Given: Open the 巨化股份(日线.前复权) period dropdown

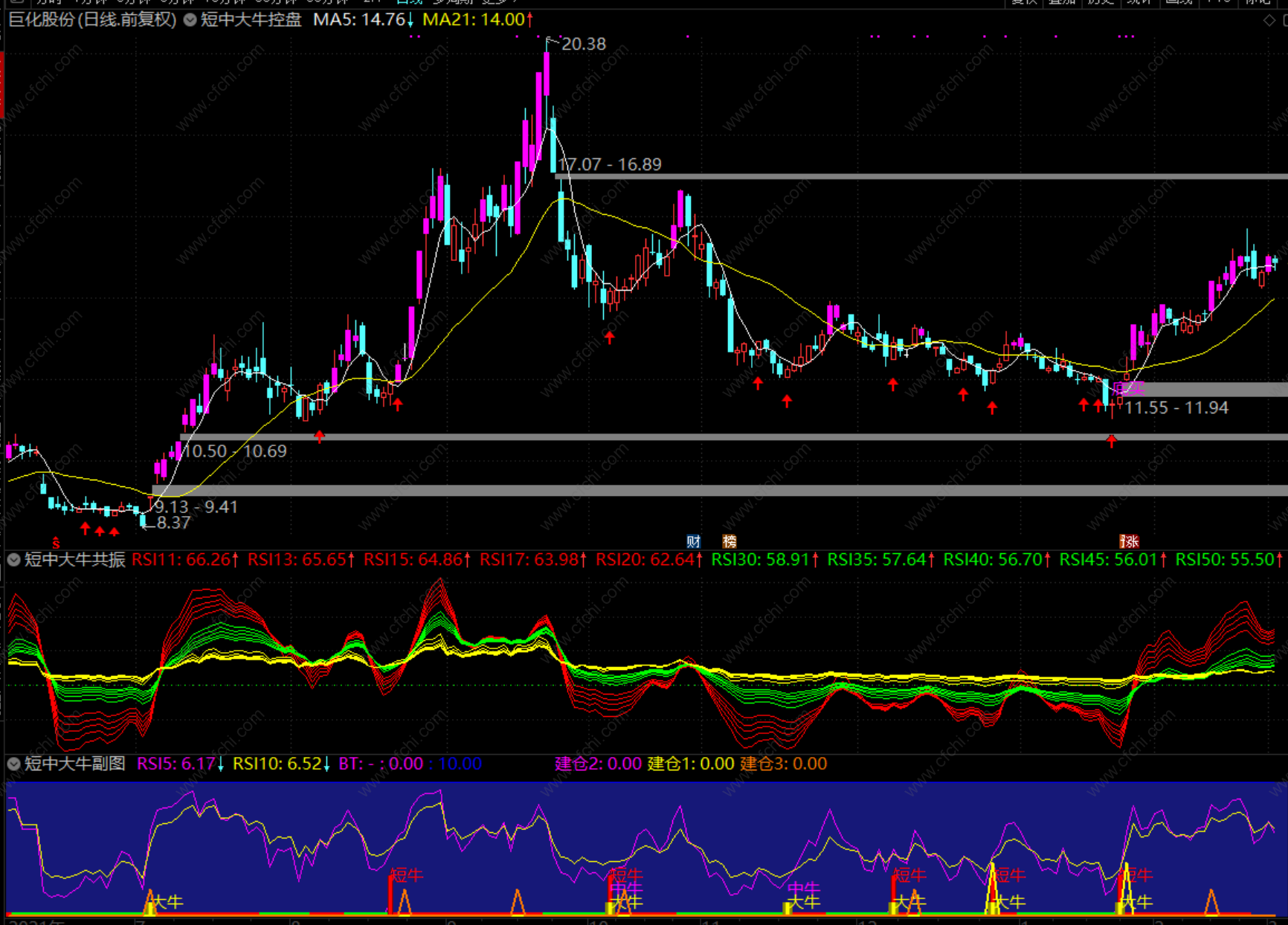Looking at the screenshot, I should [92, 20].
